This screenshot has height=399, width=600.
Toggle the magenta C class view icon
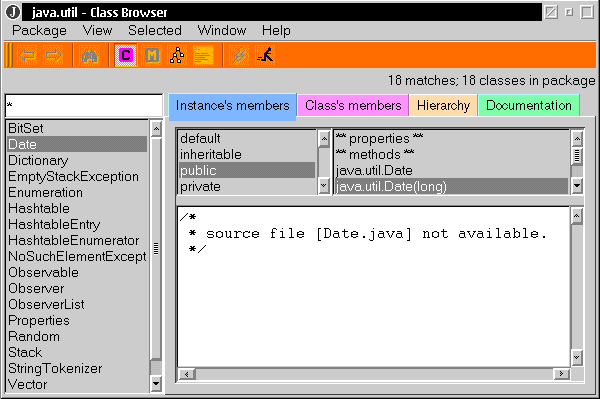click(x=126, y=56)
